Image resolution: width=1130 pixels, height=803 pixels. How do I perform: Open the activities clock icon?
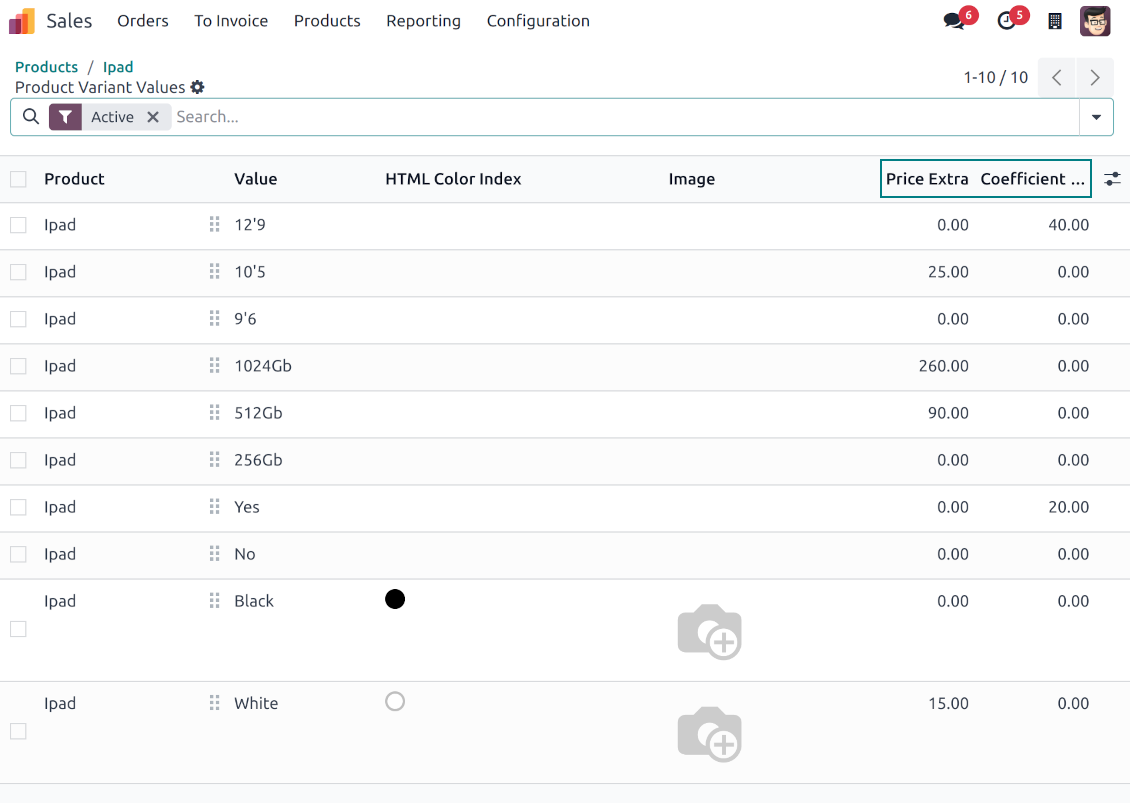pos(1006,21)
